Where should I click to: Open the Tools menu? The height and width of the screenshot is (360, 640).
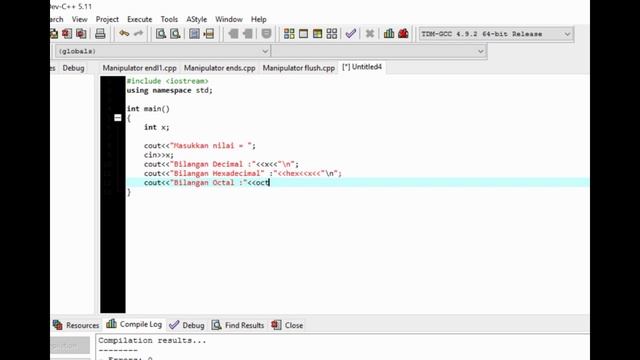tap(169, 19)
